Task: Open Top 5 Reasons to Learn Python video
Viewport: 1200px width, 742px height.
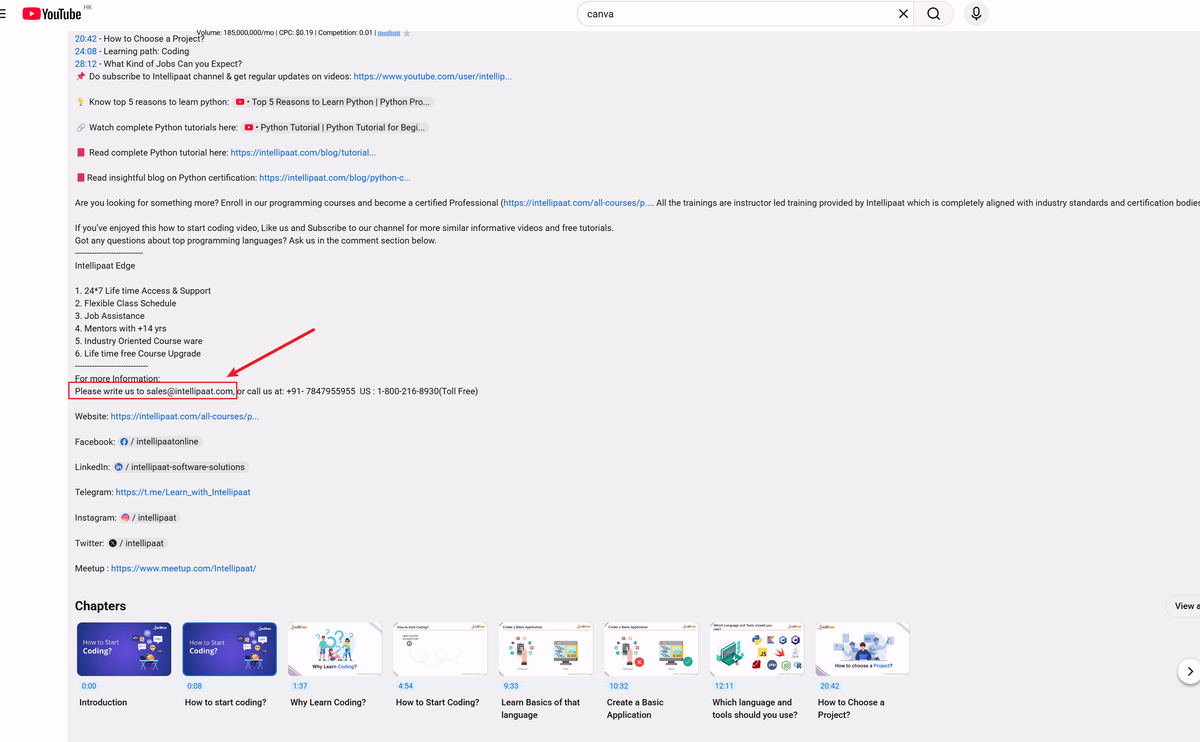Action: (x=333, y=102)
